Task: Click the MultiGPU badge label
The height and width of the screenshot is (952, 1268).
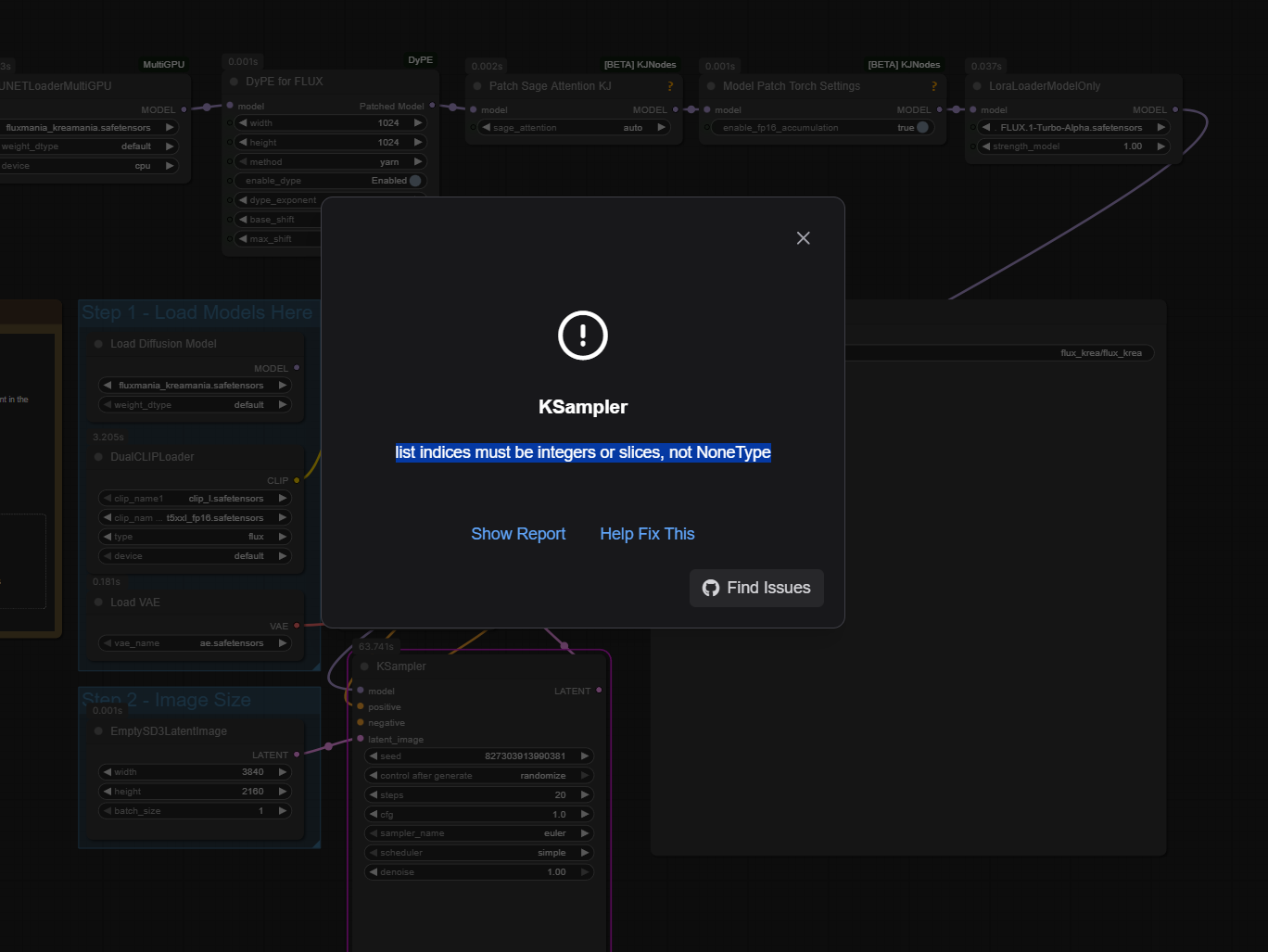Action: tap(164, 65)
